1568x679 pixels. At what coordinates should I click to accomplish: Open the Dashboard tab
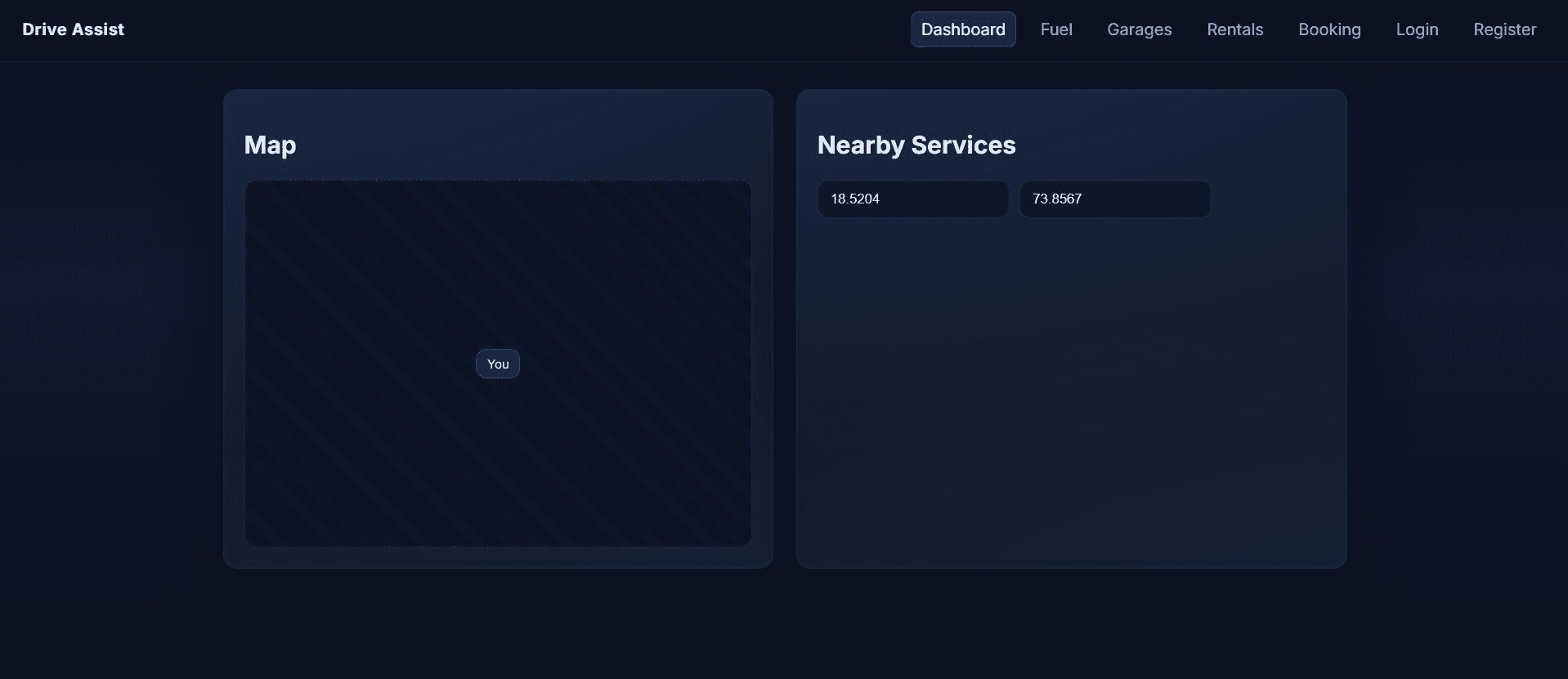tap(962, 29)
